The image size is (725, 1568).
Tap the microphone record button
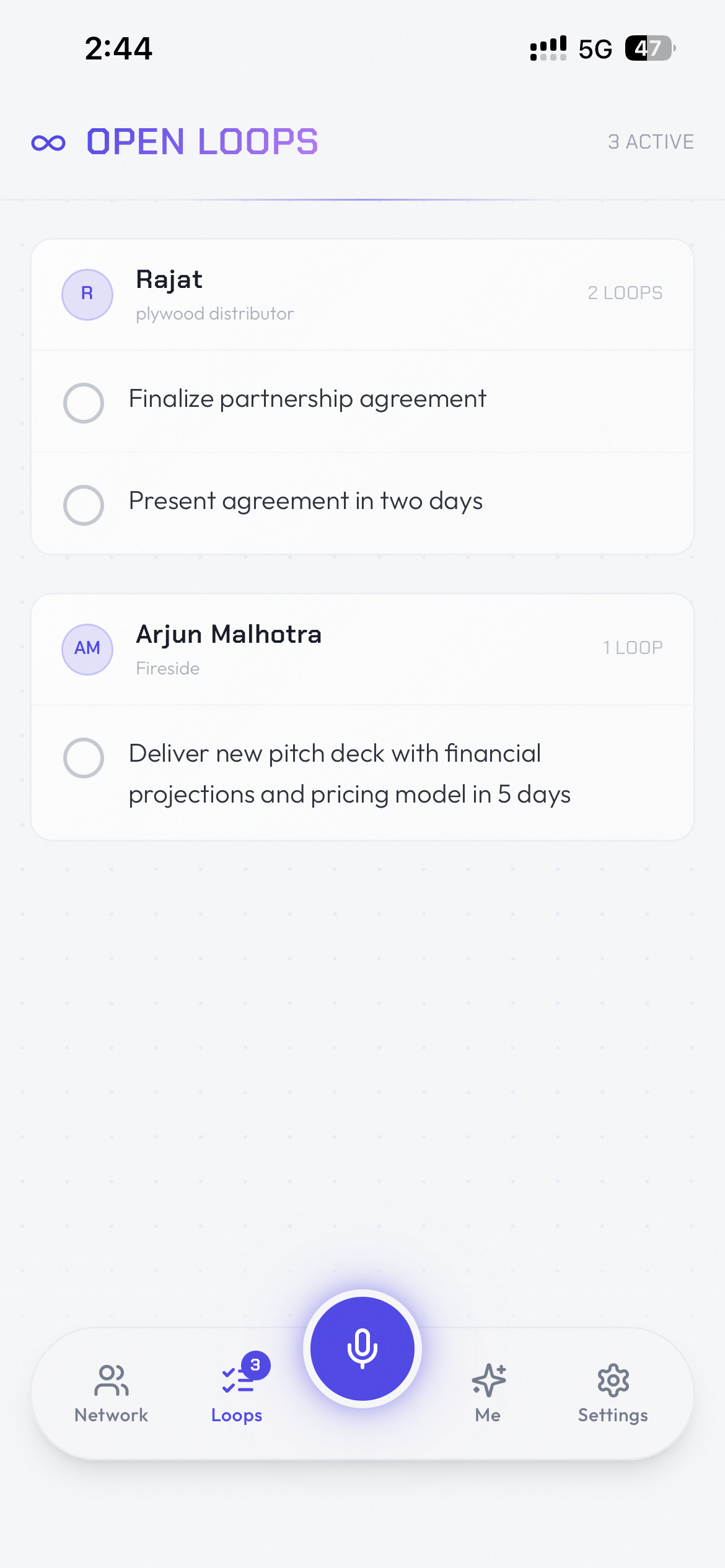pyautogui.click(x=362, y=1348)
